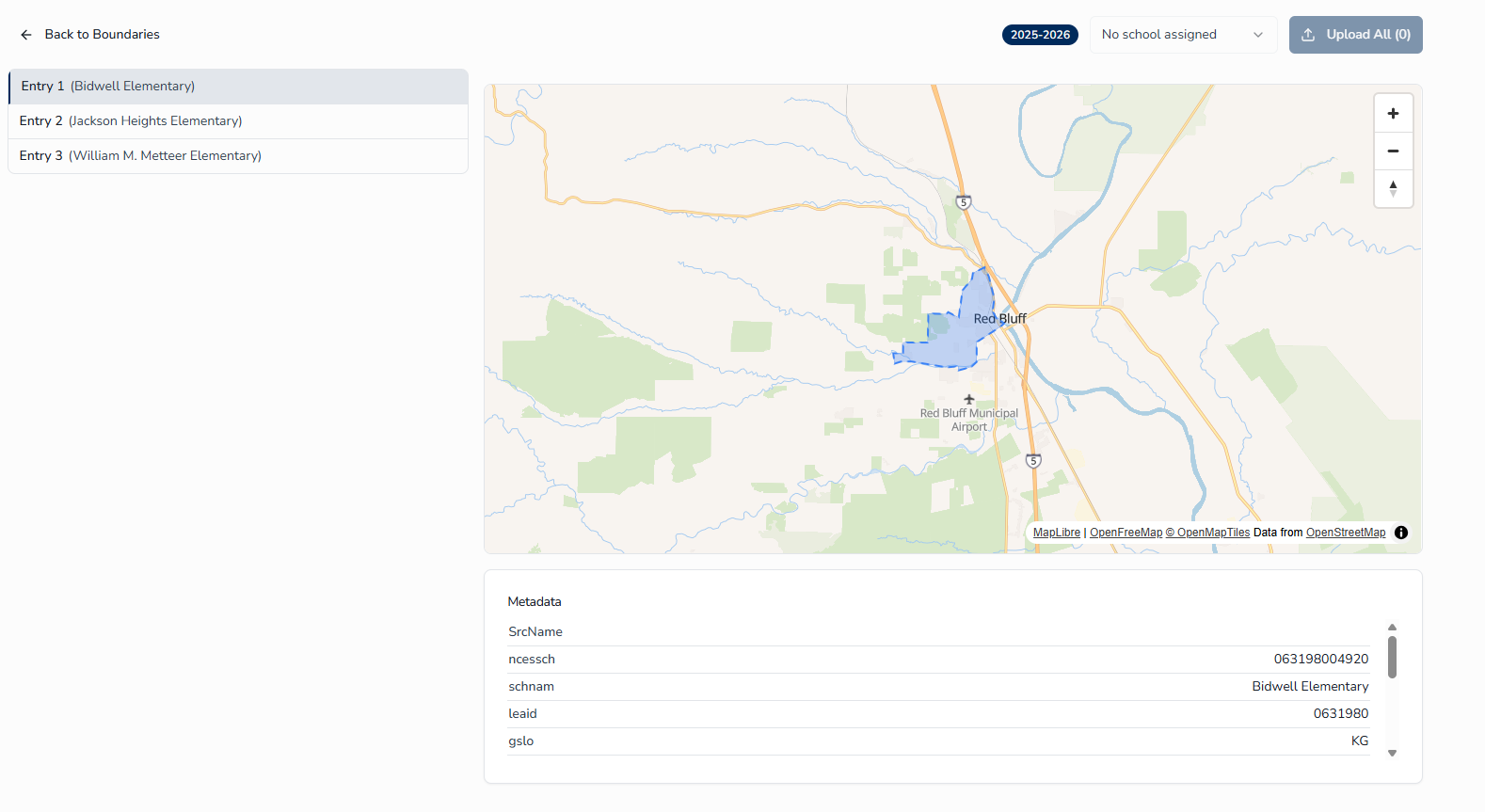
Task: Click the 2025-2026 year badge
Action: click(1040, 35)
